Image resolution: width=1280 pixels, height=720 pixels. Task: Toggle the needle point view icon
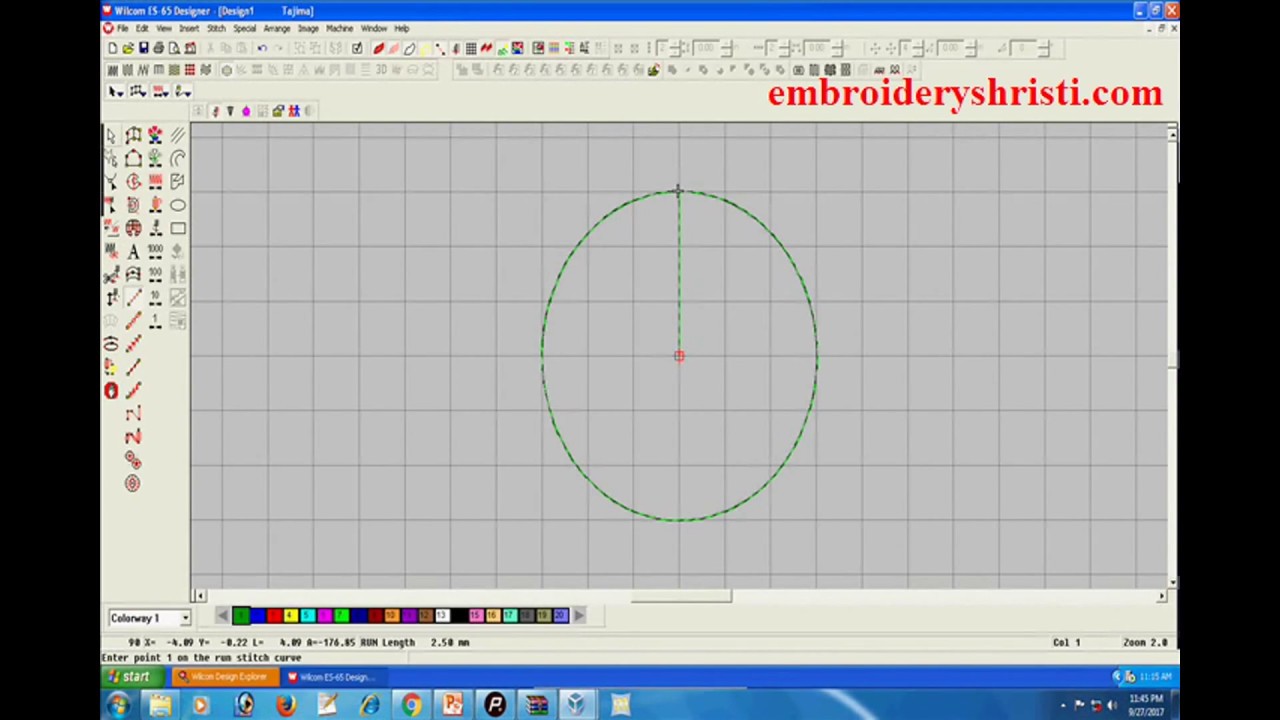[456, 48]
